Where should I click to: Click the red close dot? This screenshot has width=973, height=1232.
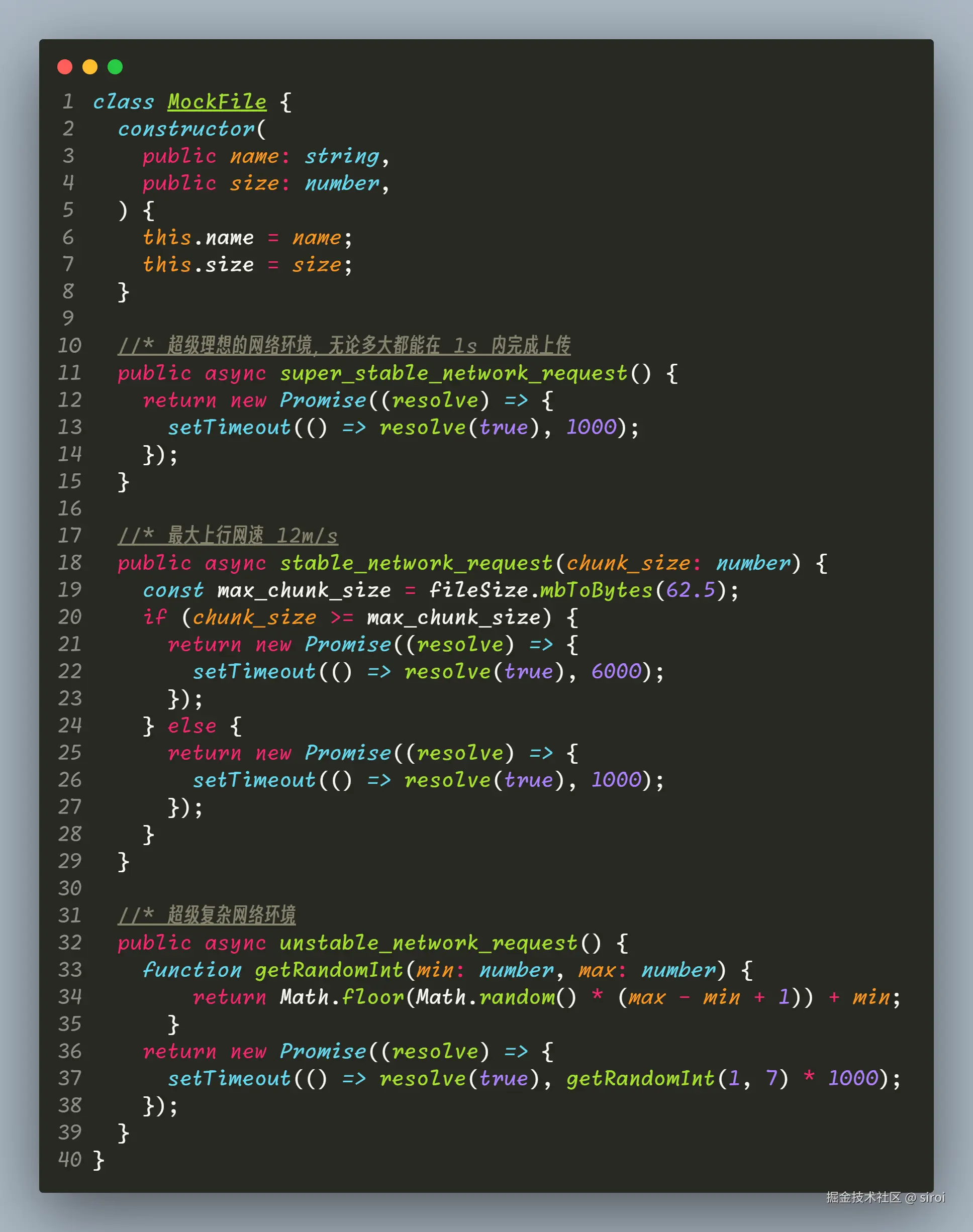pos(65,67)
